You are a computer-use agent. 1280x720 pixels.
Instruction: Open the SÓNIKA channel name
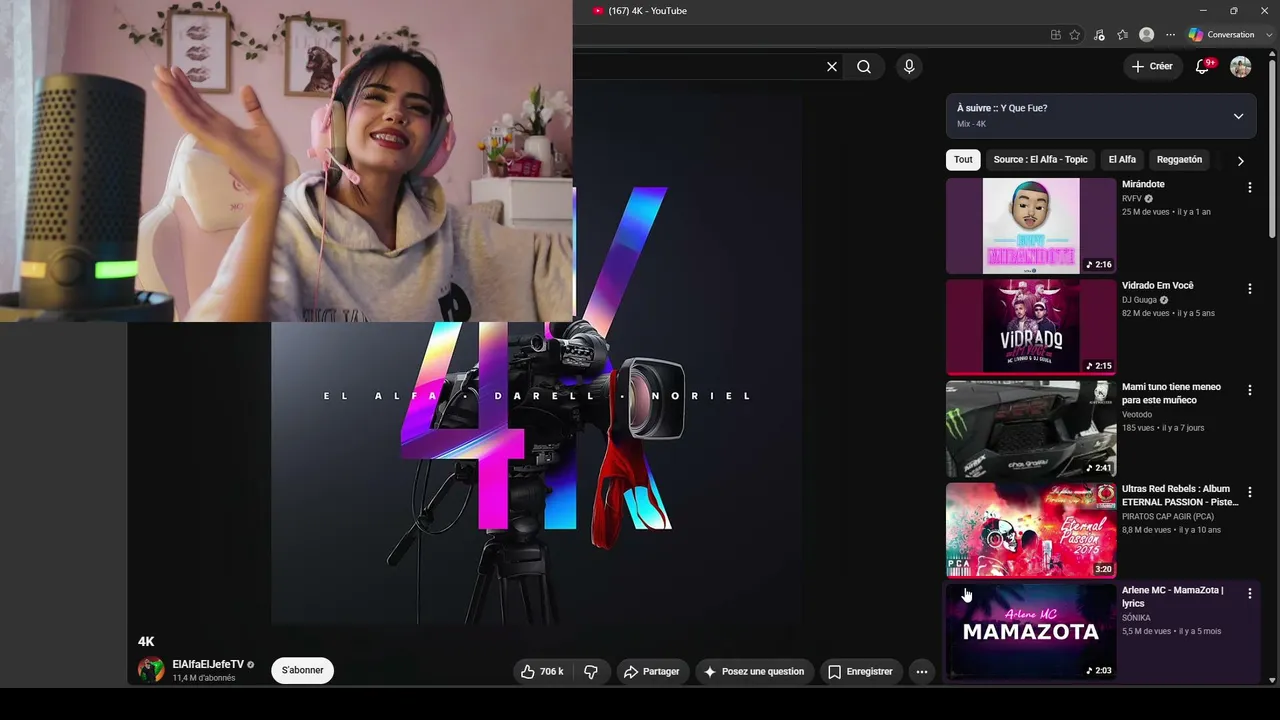[x=1137, y=618]
